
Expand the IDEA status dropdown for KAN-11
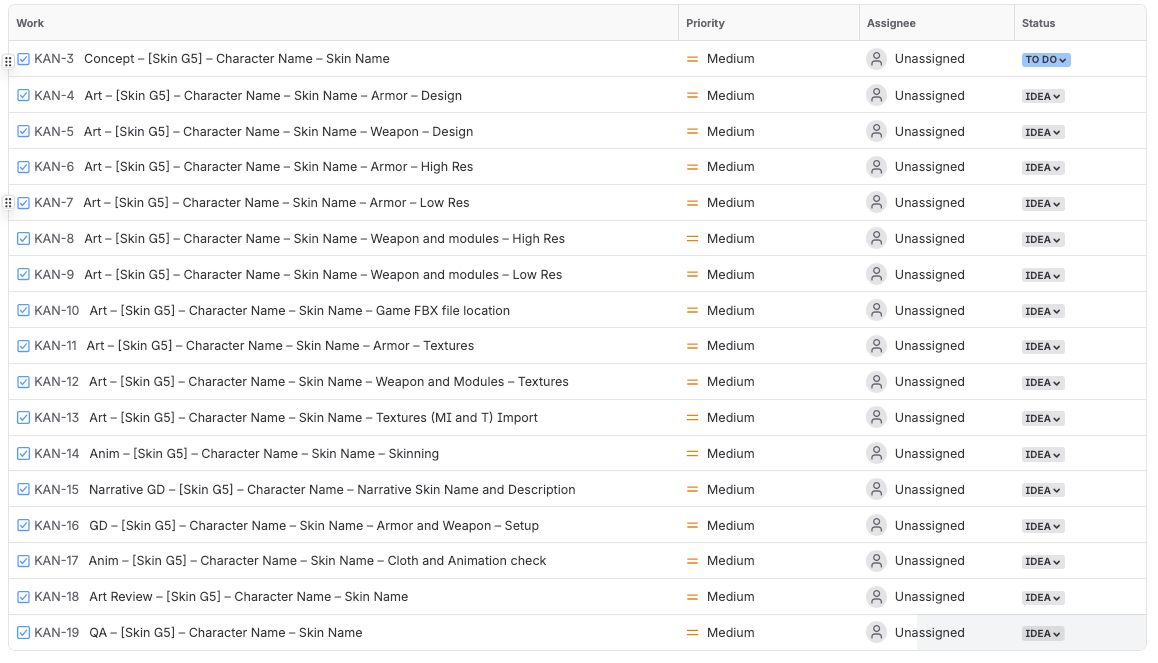click(x=1043, y=347)
